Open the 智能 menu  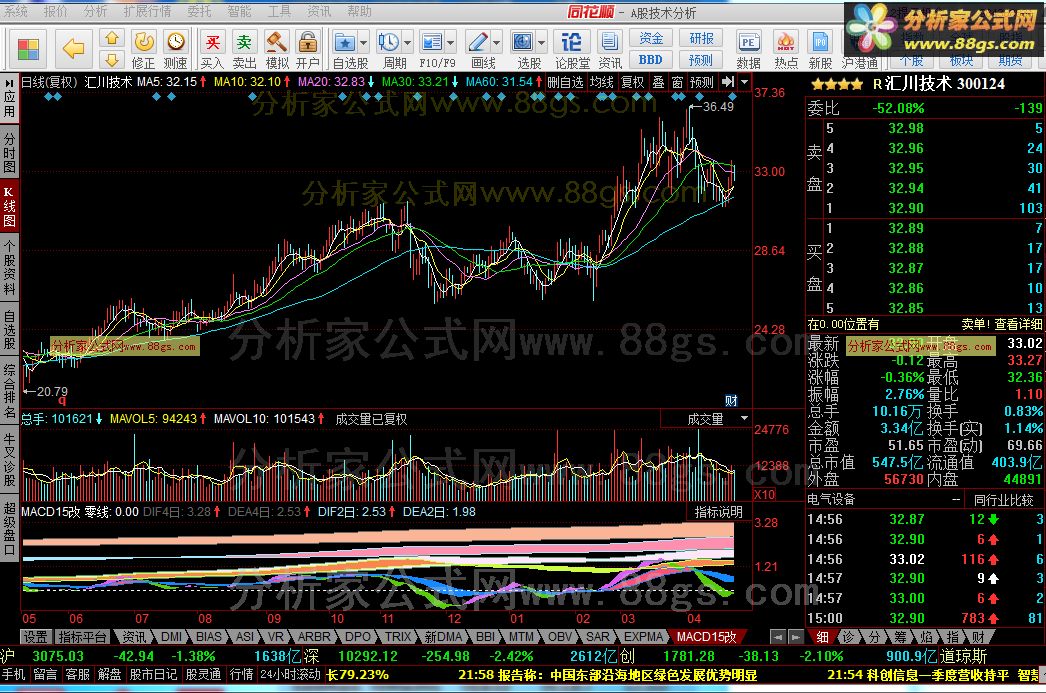click(239, 11)
